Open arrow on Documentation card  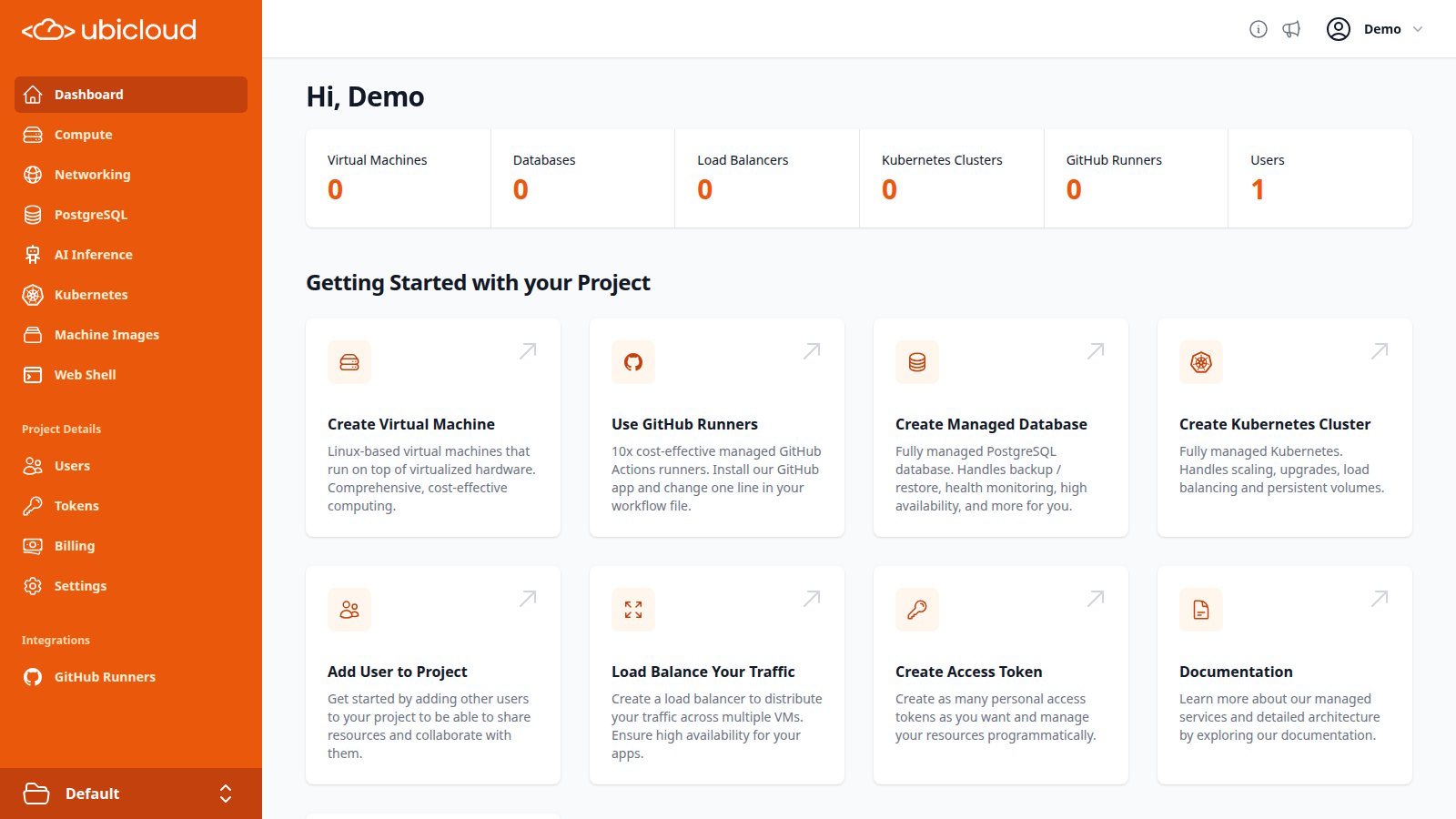(1380, 599)
